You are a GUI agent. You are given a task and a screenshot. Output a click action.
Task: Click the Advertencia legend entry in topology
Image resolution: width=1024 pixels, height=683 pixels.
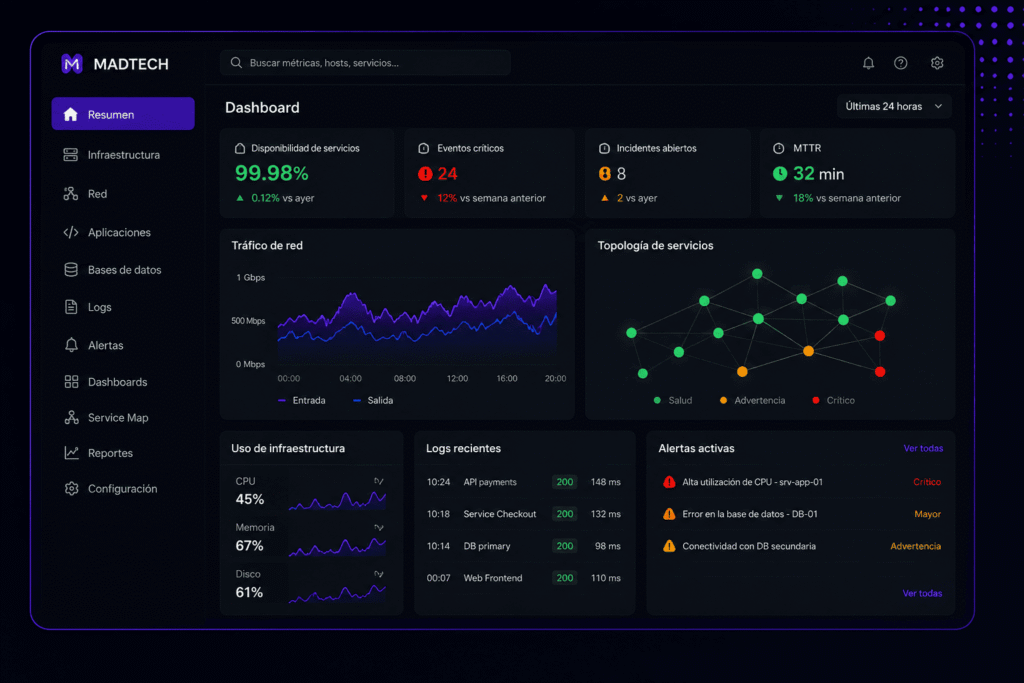(752, 400)
